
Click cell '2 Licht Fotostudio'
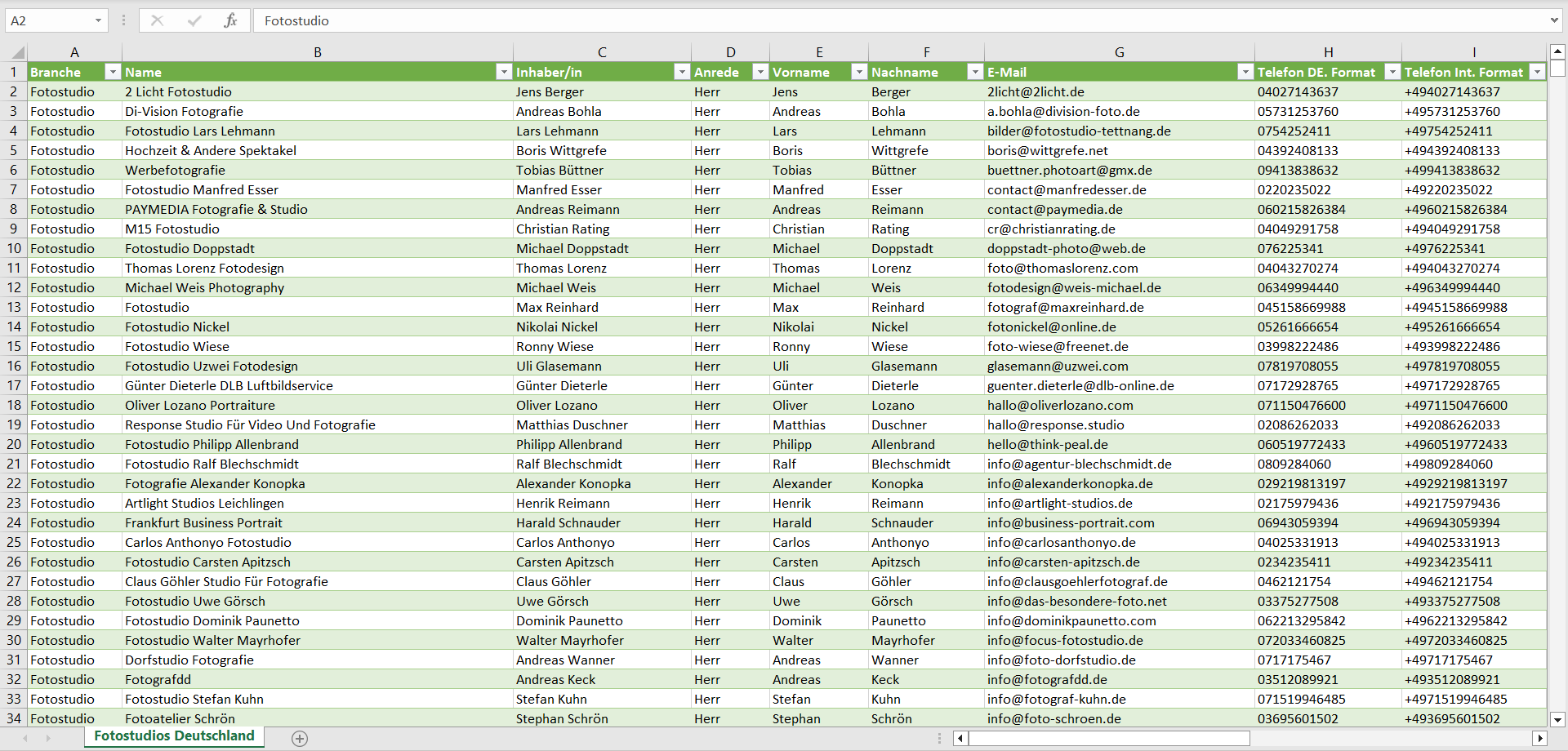(x=318, y=91)
